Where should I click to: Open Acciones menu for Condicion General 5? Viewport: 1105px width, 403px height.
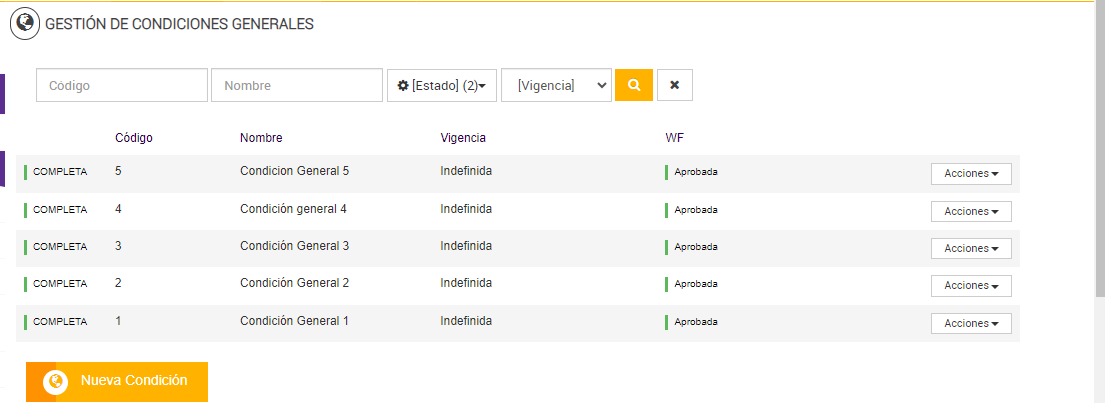tap(971, 174)
